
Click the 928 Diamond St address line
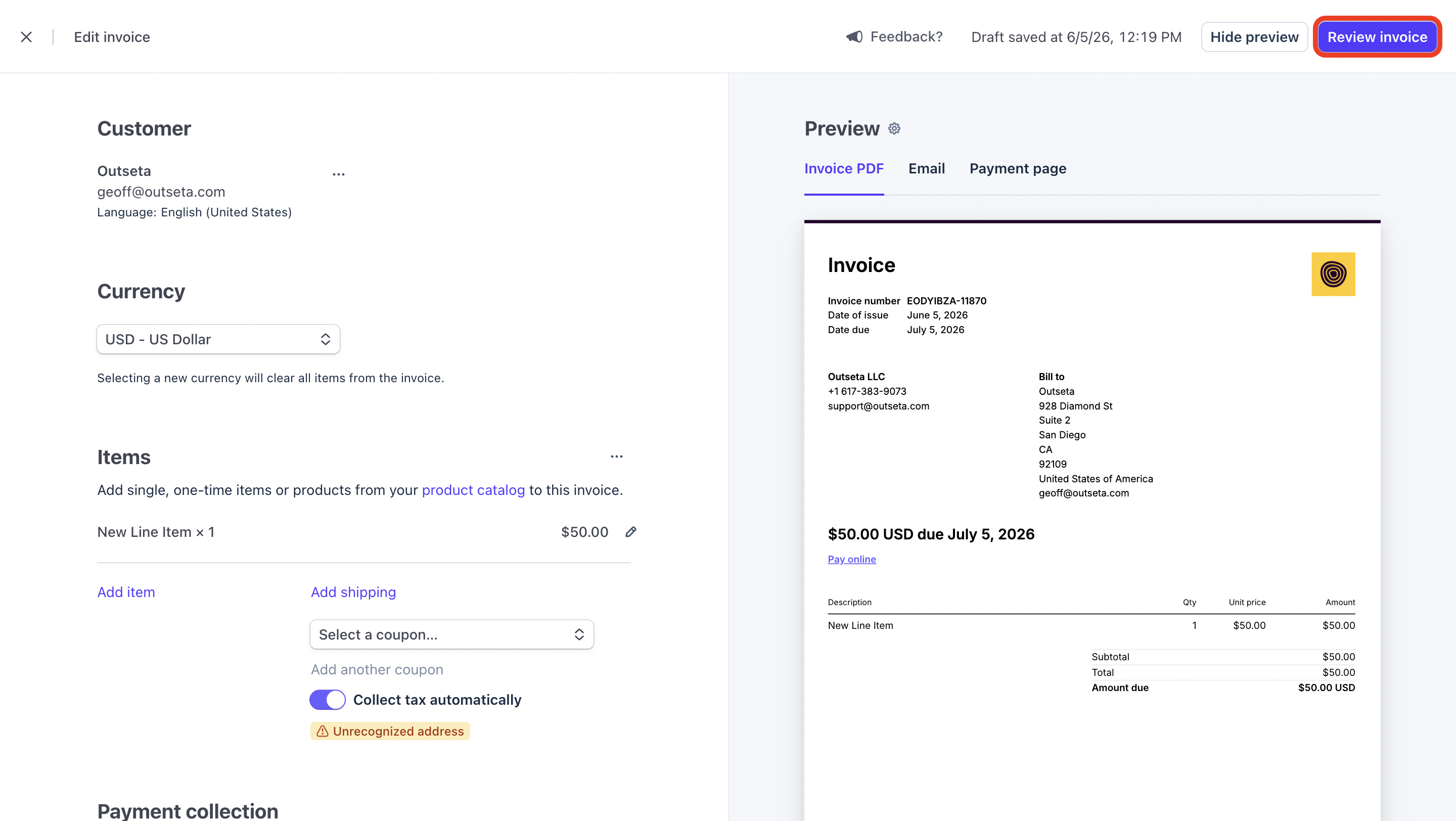[x=1075, y=406]
